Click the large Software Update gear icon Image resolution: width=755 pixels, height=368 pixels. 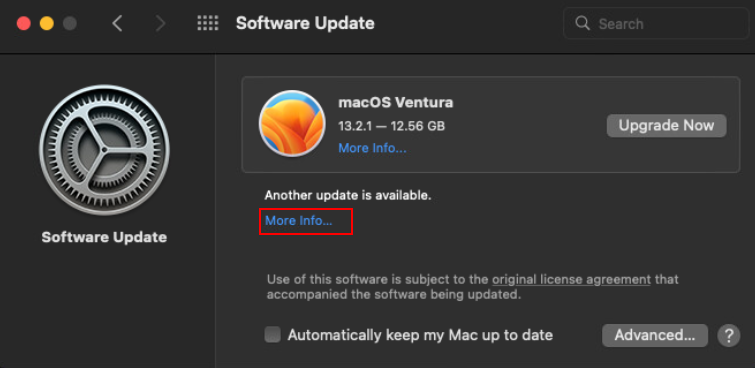click(x=104, y=150)
